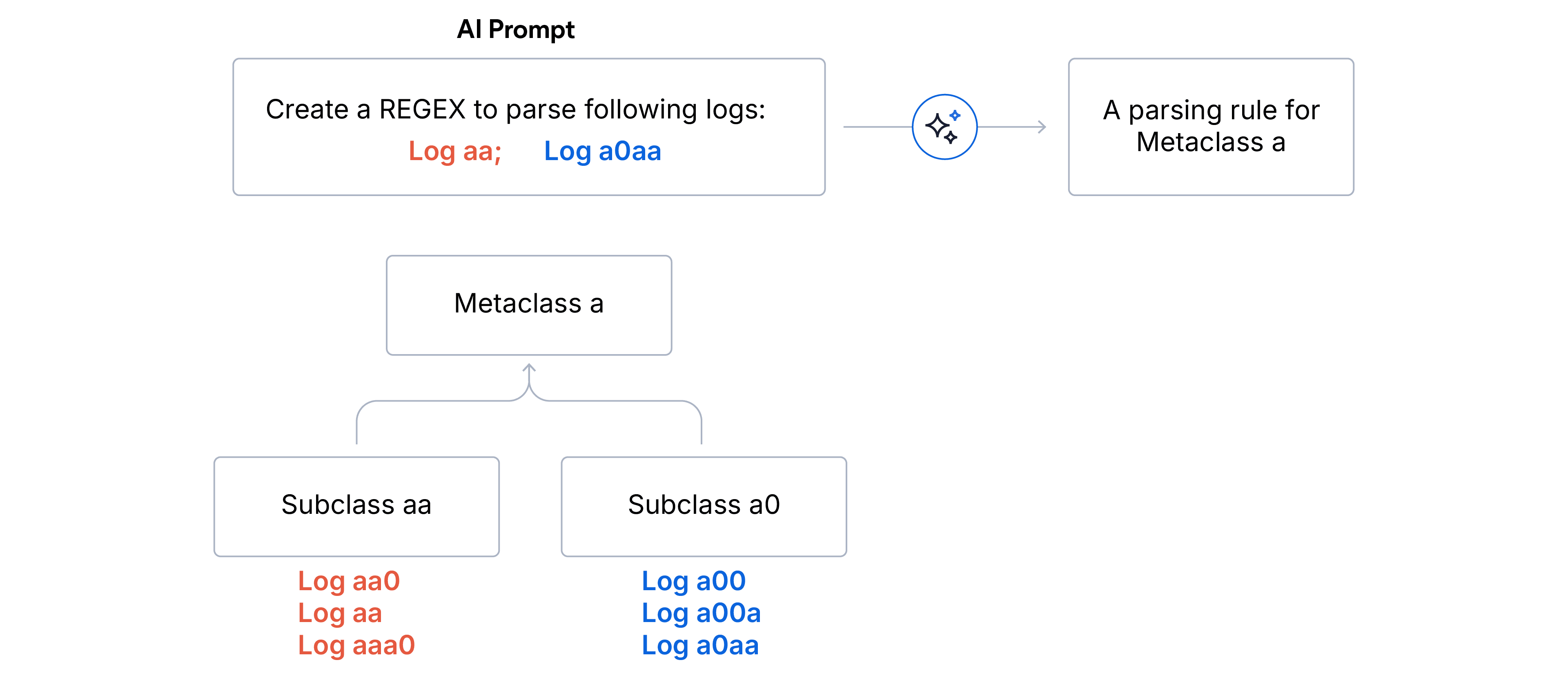Click the blue "Log a00a" entry

[701, 613]
